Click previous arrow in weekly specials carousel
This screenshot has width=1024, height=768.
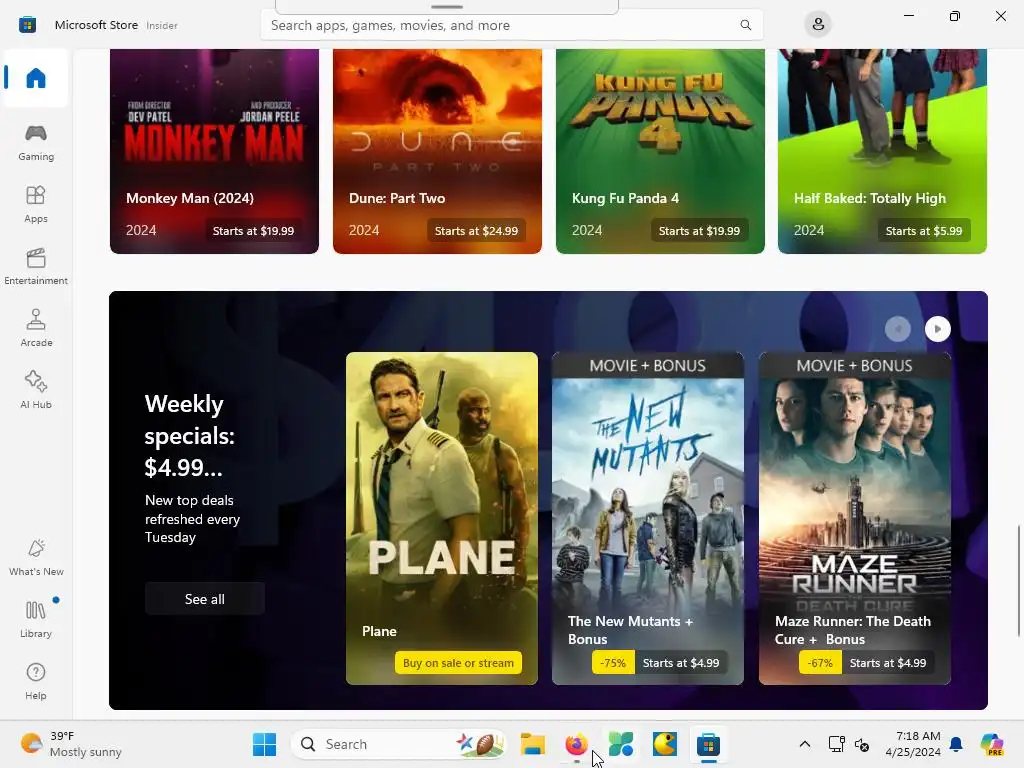tap(897, 328)
